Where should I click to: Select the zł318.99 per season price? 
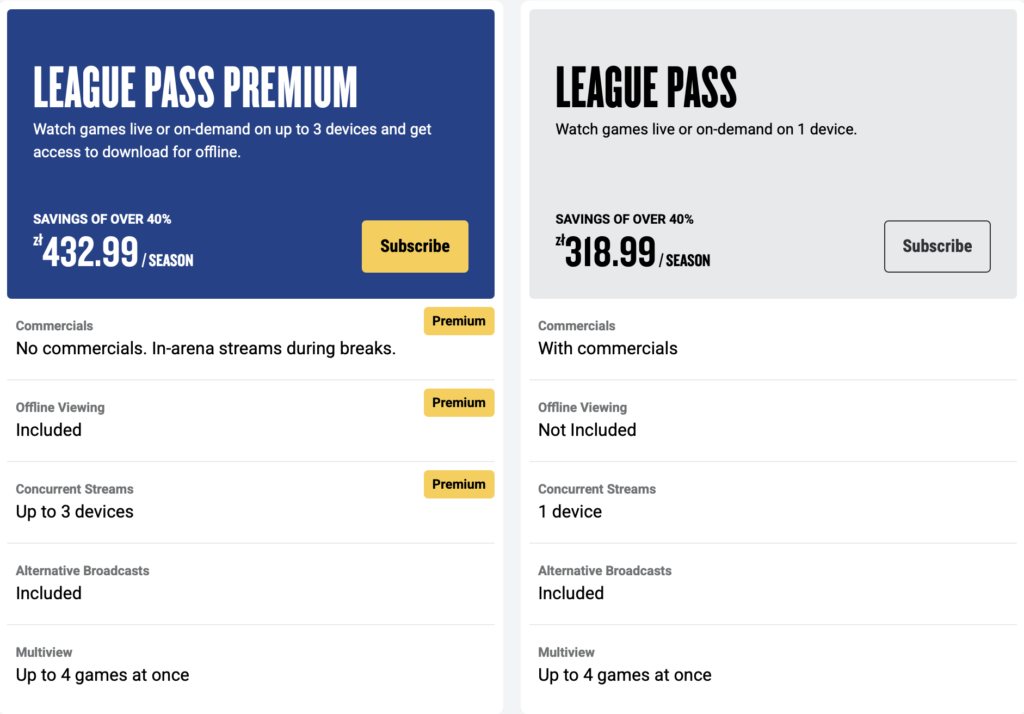[633, 252]
